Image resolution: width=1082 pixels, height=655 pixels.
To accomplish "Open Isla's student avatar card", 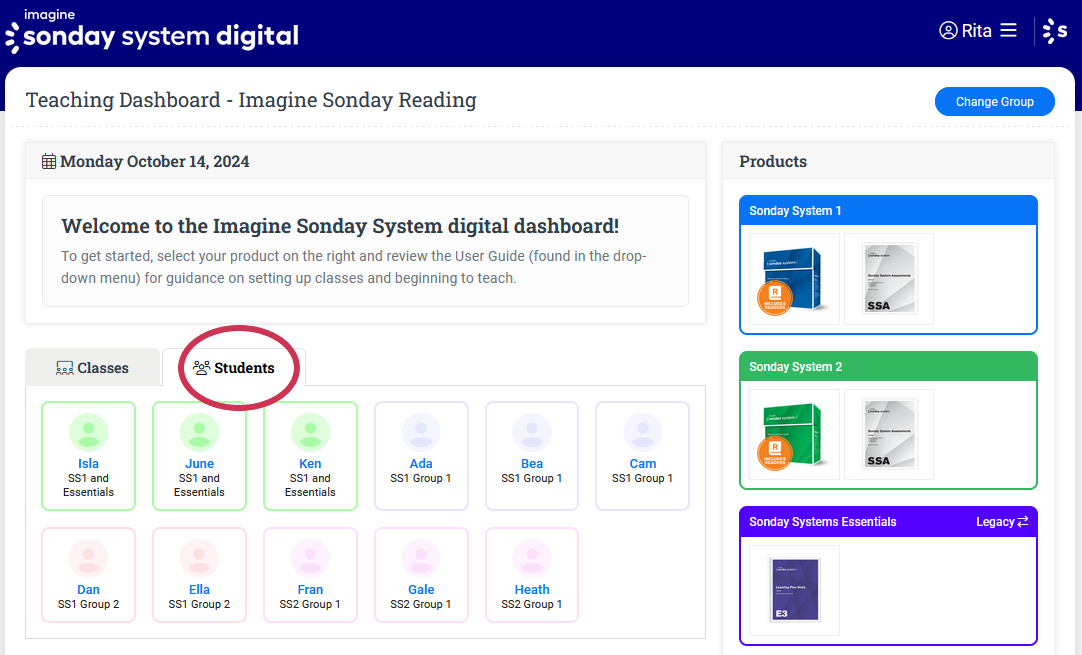I will [x=89, y=433].
